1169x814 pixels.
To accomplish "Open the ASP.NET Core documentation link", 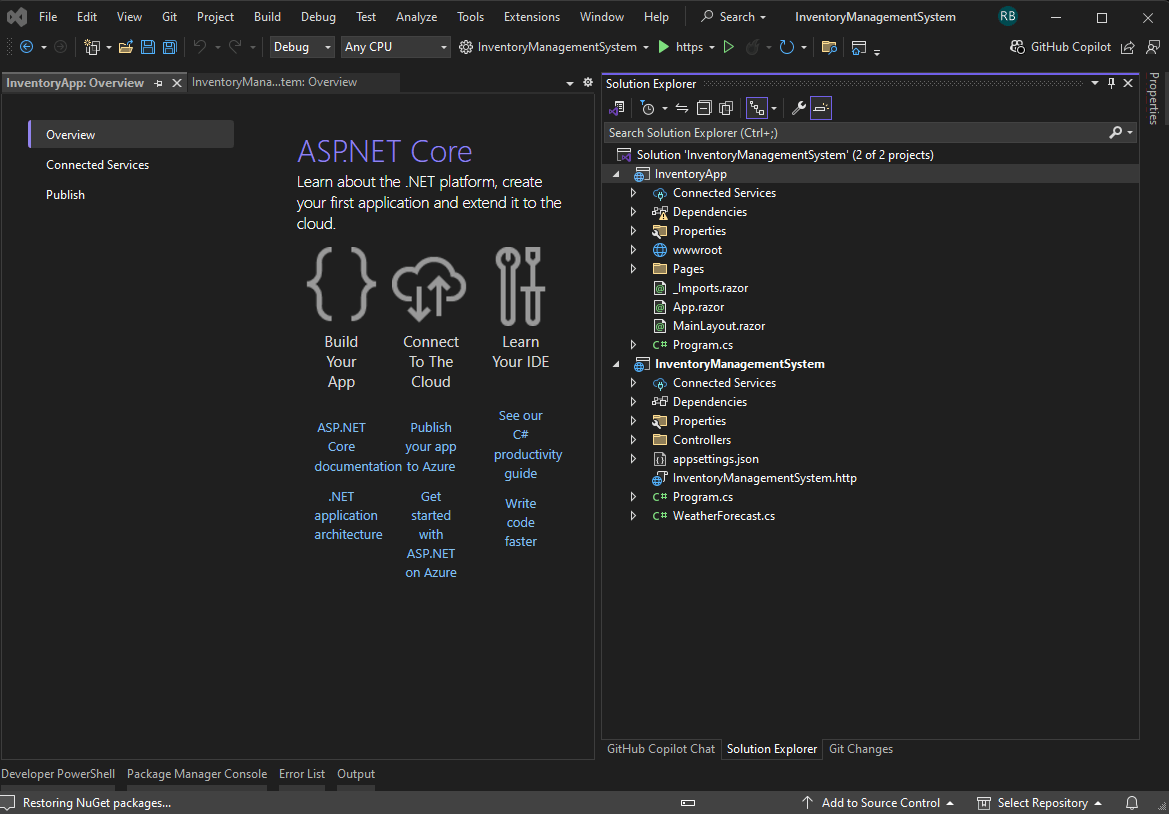I will 341,446.
